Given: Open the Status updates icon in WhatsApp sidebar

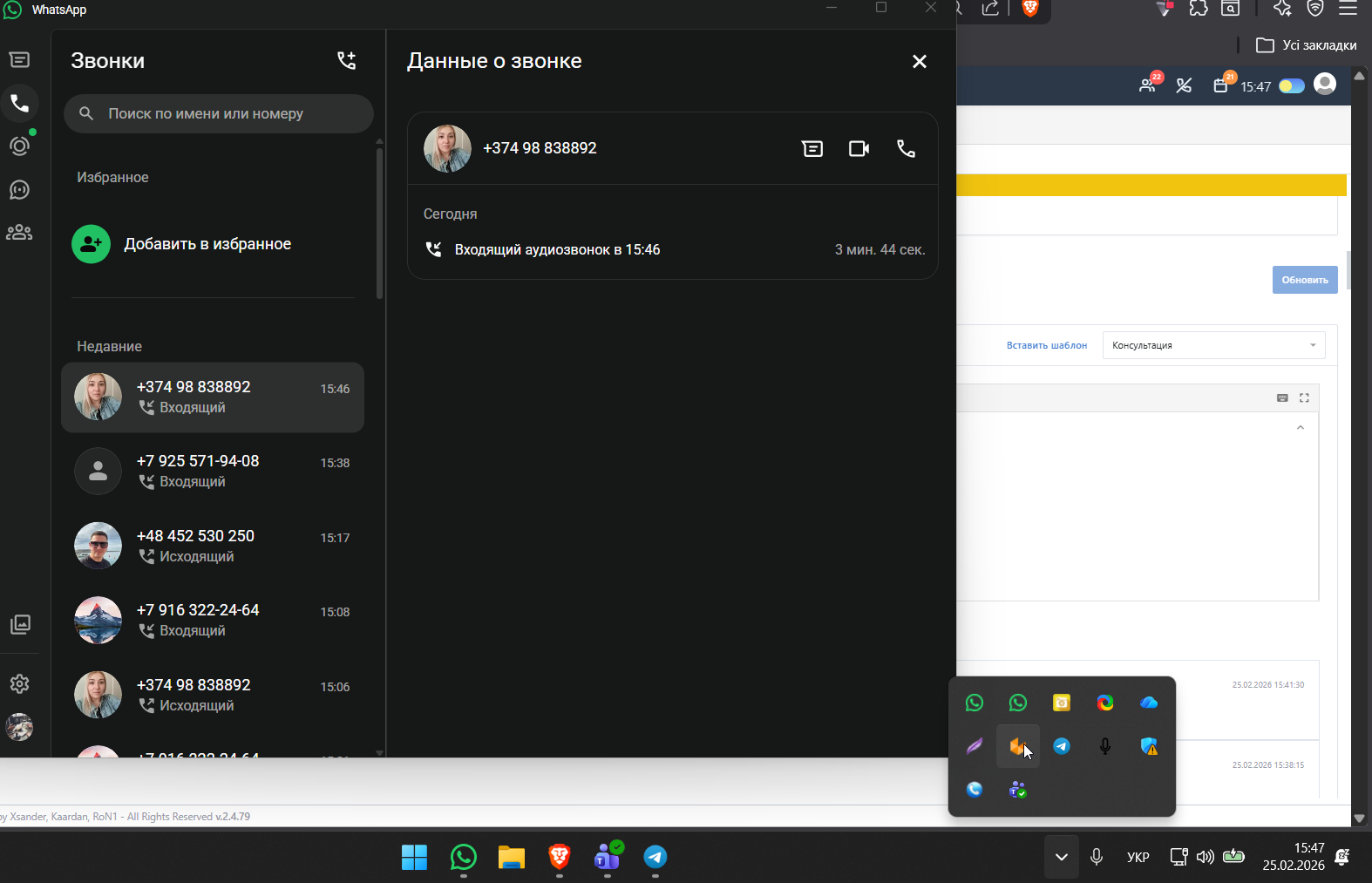Looking at the screenshot, I should click(19, 146).
